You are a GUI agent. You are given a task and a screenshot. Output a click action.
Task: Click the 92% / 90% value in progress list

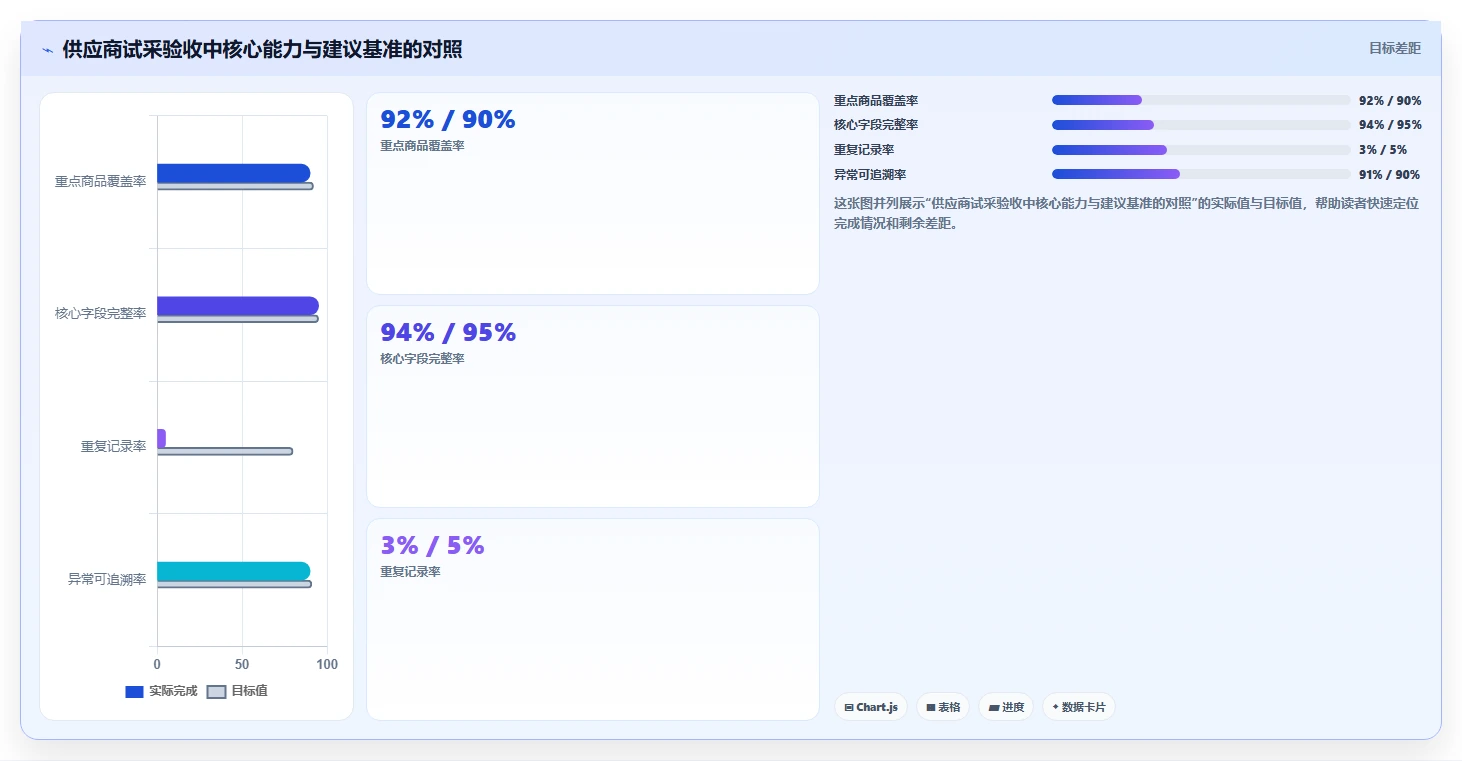coord(1390,101)
